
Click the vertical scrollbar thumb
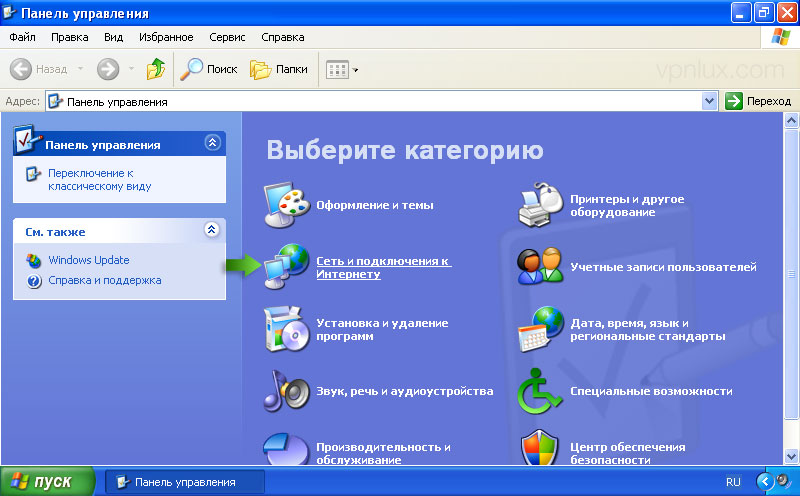[791, 274]
